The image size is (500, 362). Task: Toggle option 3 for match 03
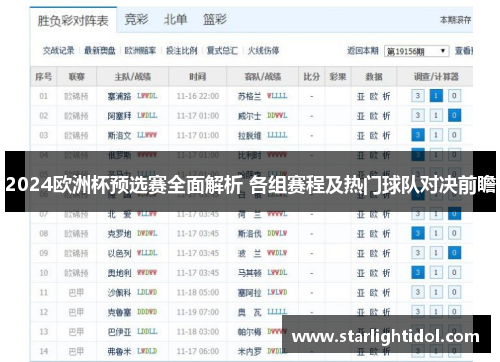pos(418,135)
